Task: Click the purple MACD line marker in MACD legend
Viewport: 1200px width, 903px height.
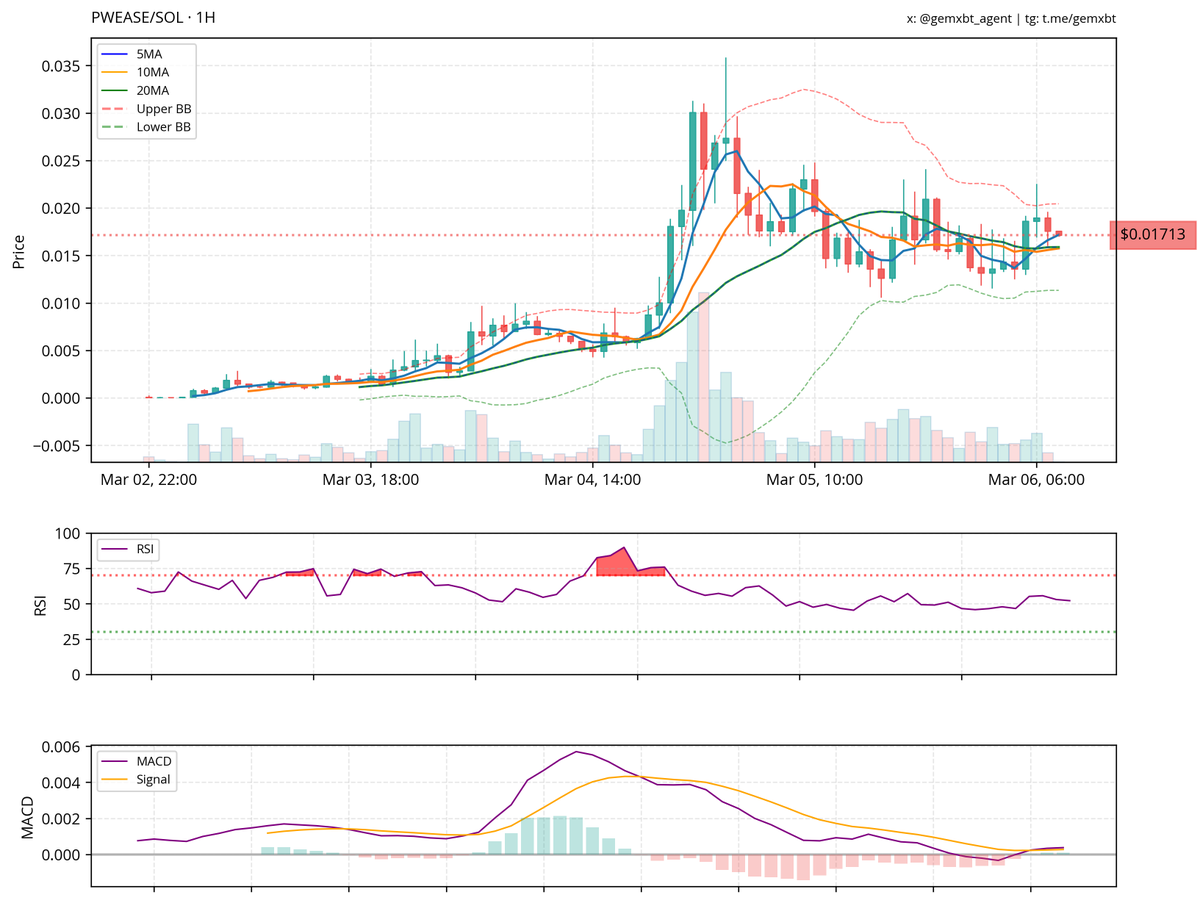Action: (x=113, y=759)
